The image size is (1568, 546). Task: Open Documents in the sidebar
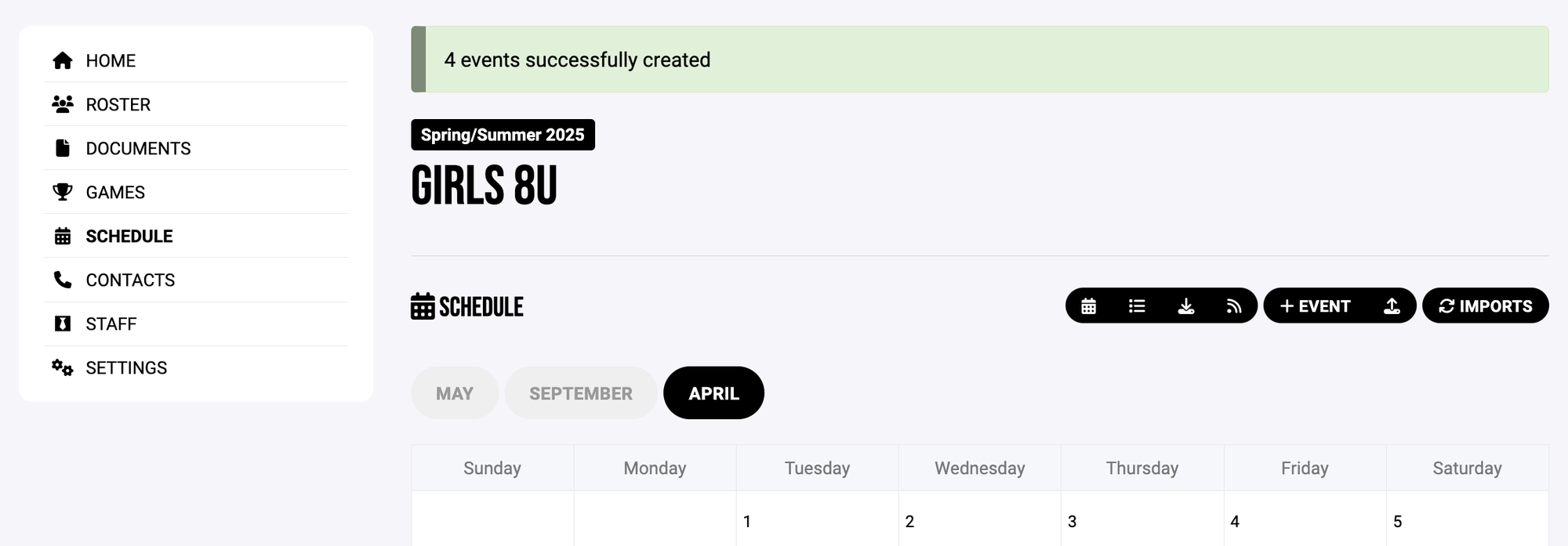coord(138,149)
